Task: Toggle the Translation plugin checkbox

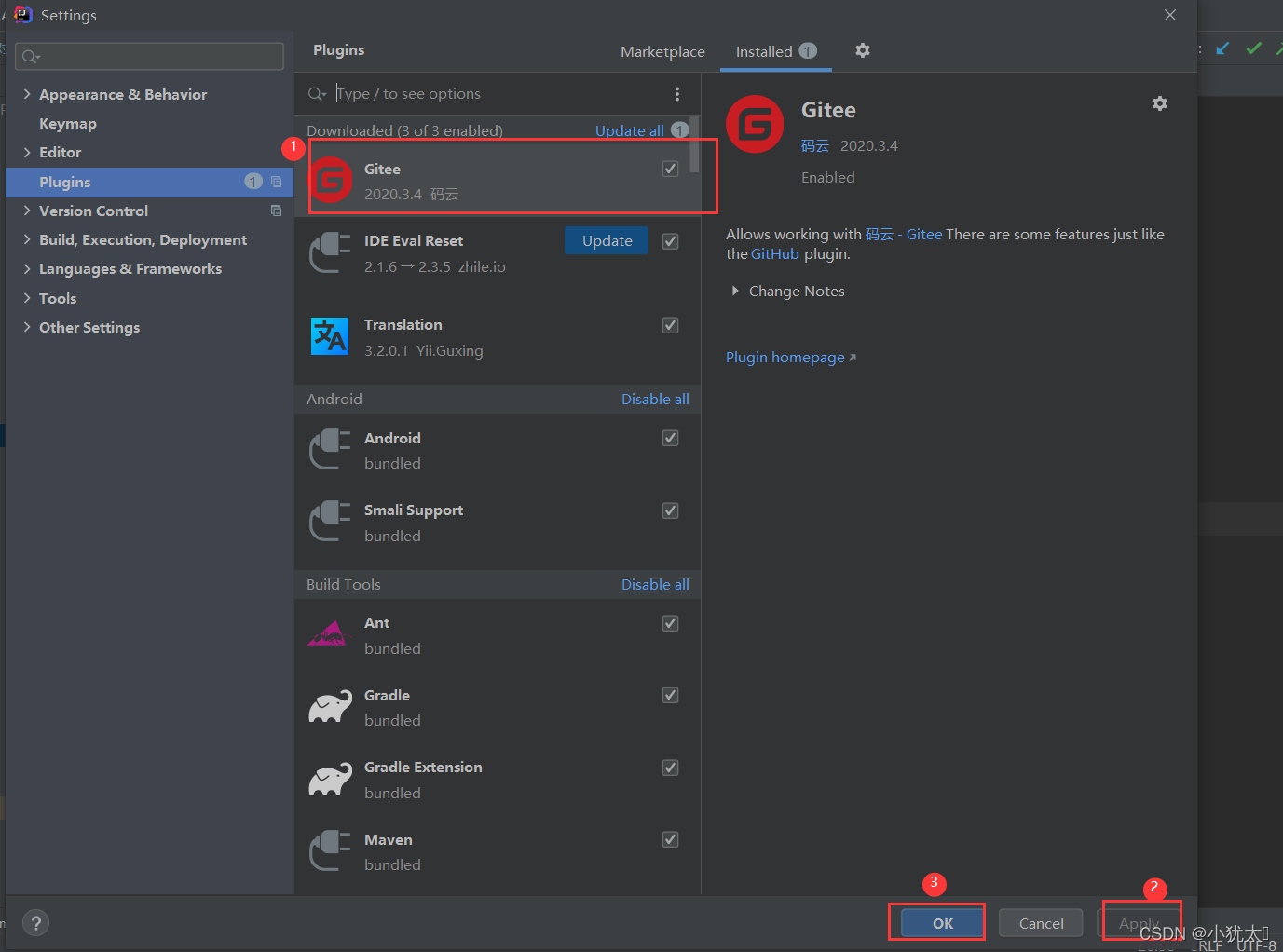Action: coord(670,325)
